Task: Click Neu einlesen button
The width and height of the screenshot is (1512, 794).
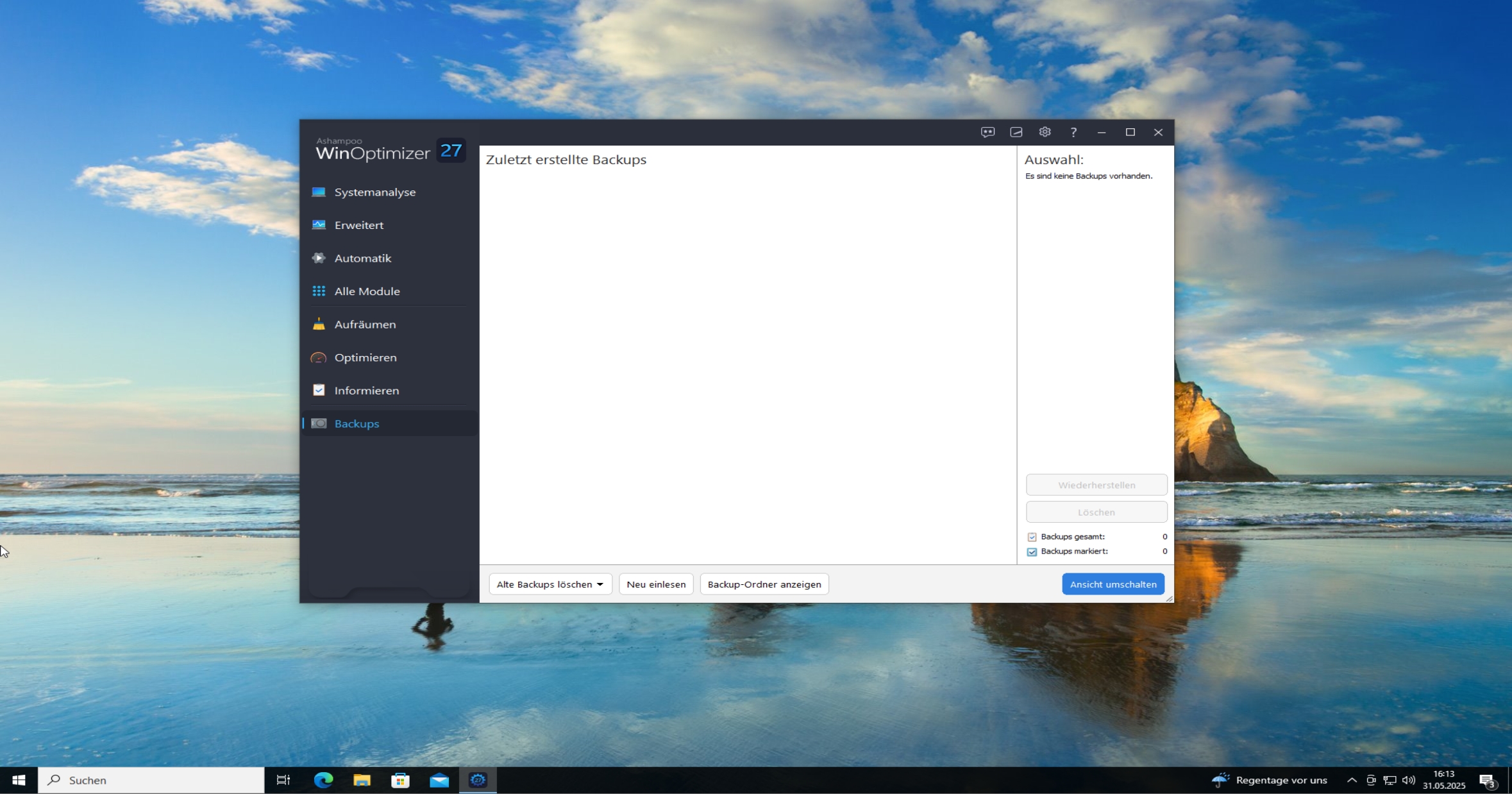Action: (656, 584)
